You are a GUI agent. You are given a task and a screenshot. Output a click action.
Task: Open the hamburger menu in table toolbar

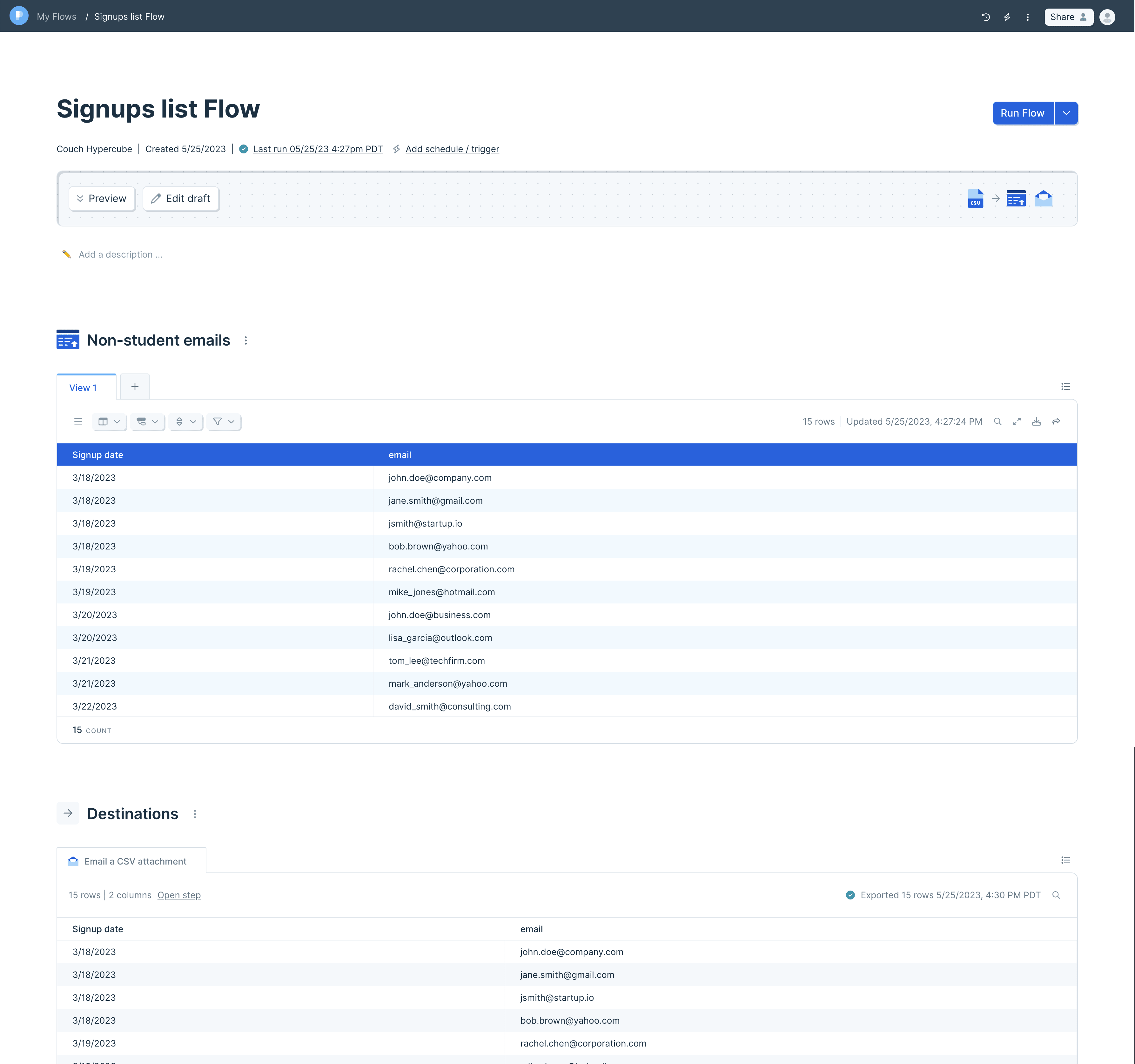pos(78,421)
